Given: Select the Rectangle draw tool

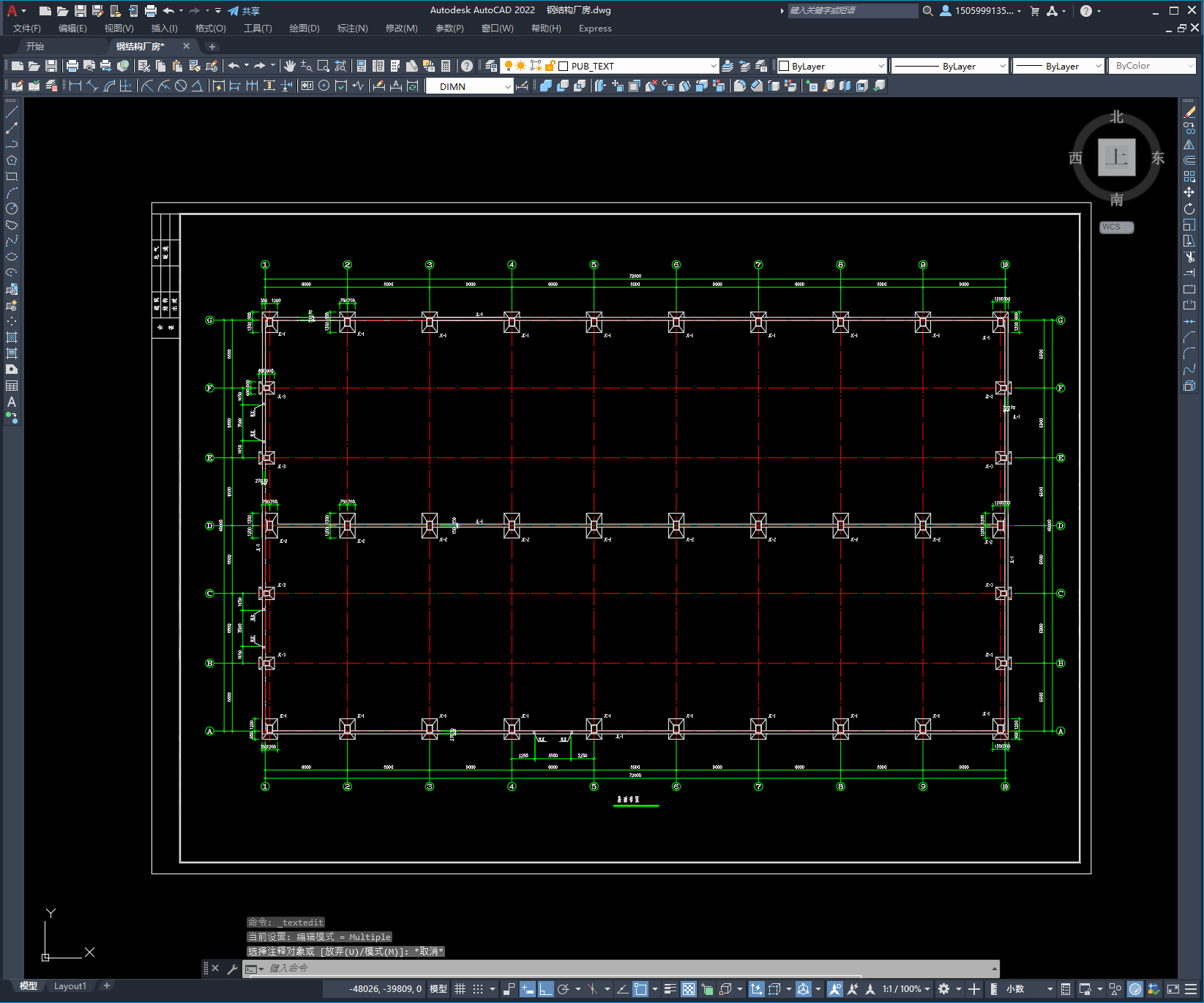Looking at the screenshot, I should [12, 176].
